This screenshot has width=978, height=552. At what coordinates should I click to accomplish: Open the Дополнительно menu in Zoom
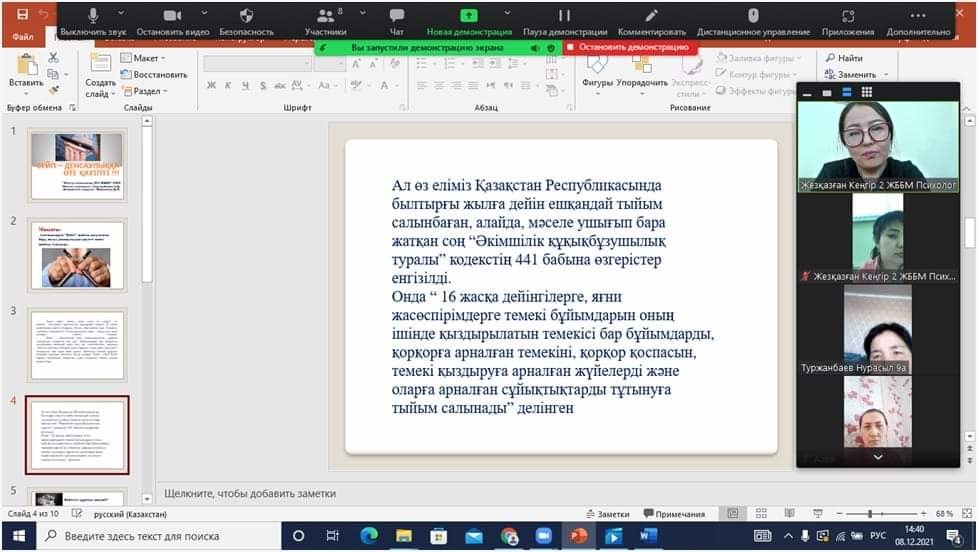coord(917,20)
